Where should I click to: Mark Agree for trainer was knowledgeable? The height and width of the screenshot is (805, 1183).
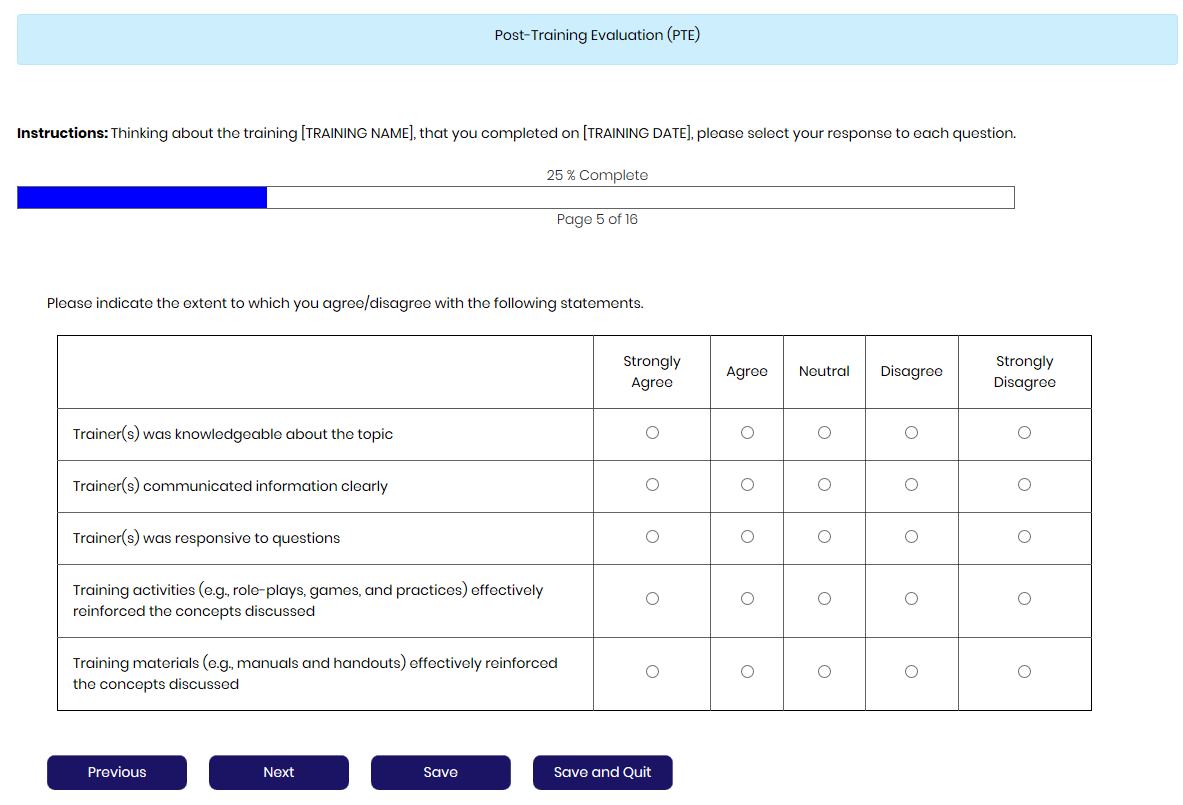[x=747, y=433]
